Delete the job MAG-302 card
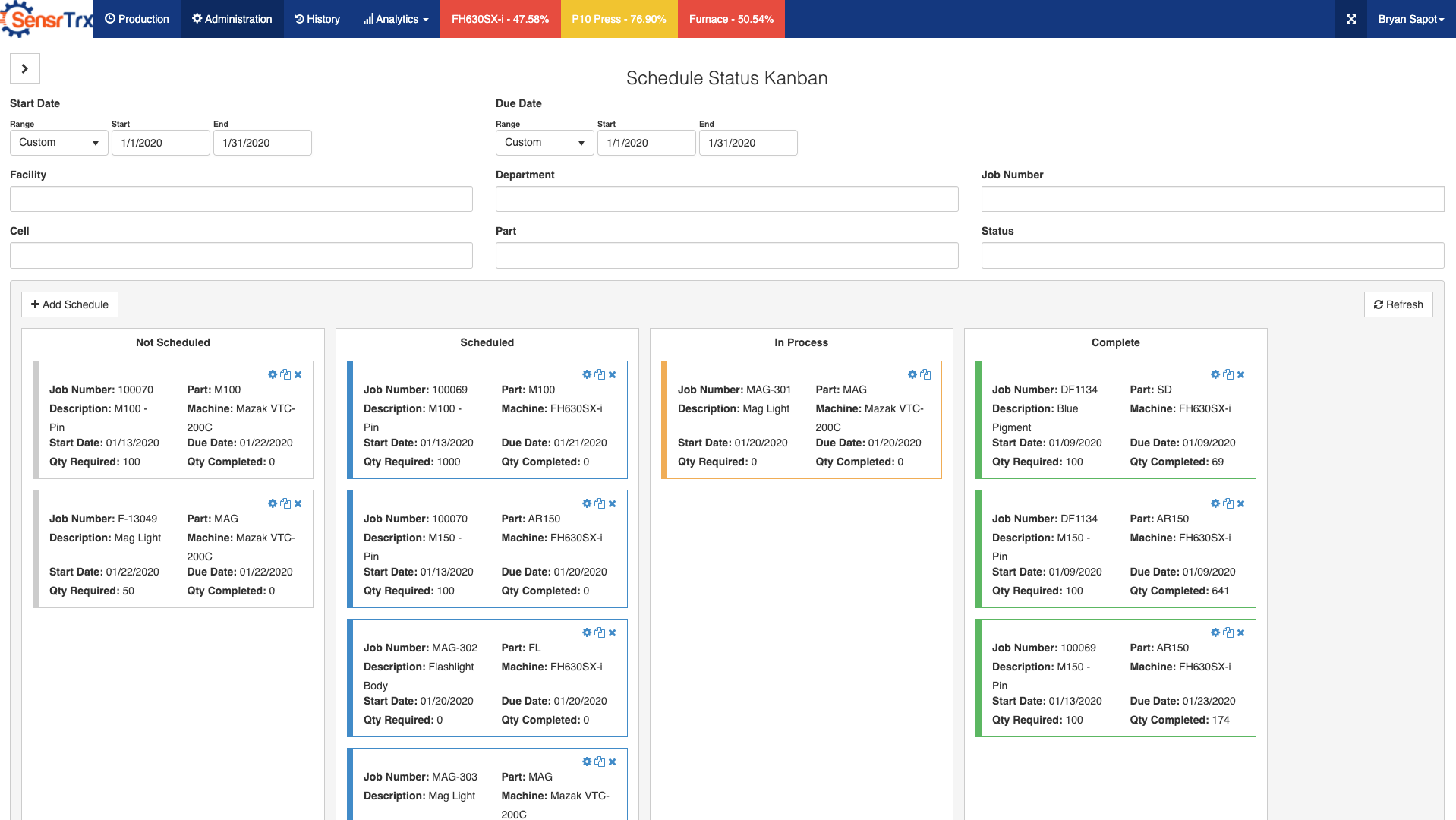The height and width of the screenshot is (820, 1456). tap(613, 632)
